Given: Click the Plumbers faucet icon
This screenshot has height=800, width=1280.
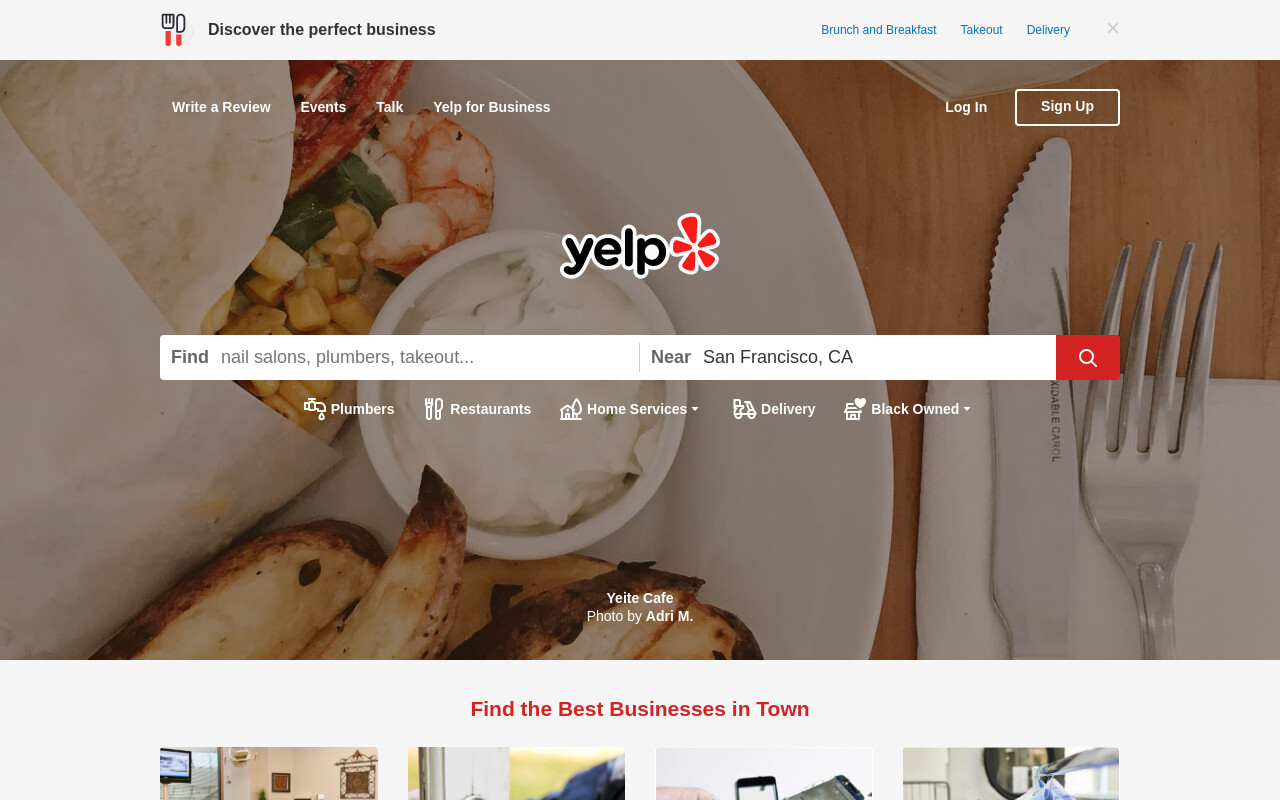Looking at the screenshot, I should 315,408.
